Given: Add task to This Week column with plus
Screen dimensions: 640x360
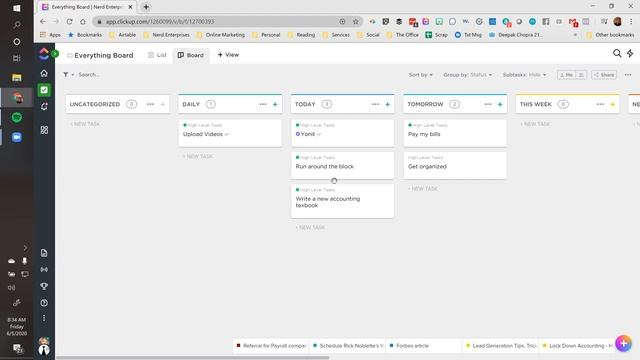Looking at the screenshot, I should click(x=613, y=104).
